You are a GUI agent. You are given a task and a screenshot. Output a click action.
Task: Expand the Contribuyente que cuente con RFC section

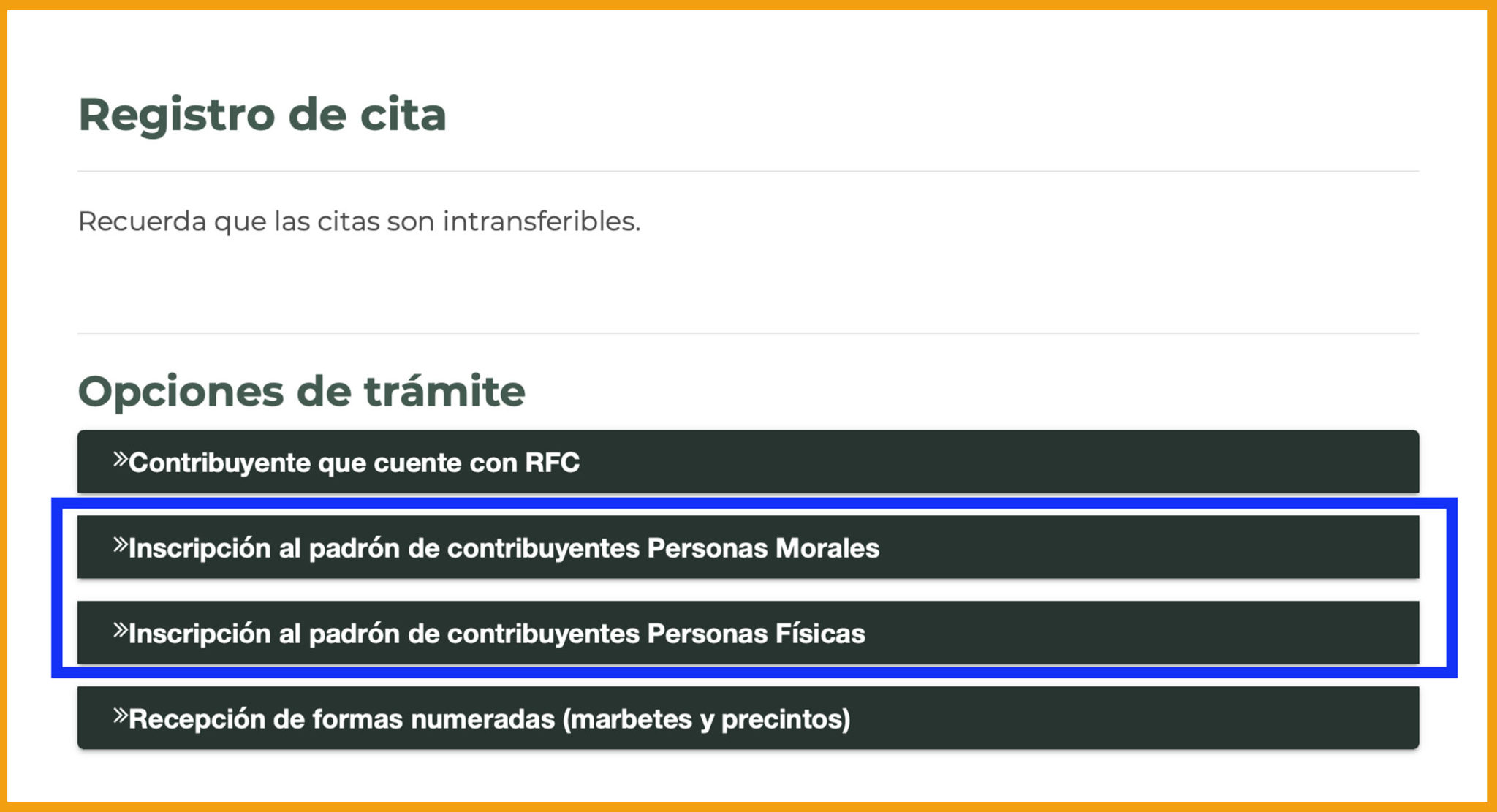[748, 462]
